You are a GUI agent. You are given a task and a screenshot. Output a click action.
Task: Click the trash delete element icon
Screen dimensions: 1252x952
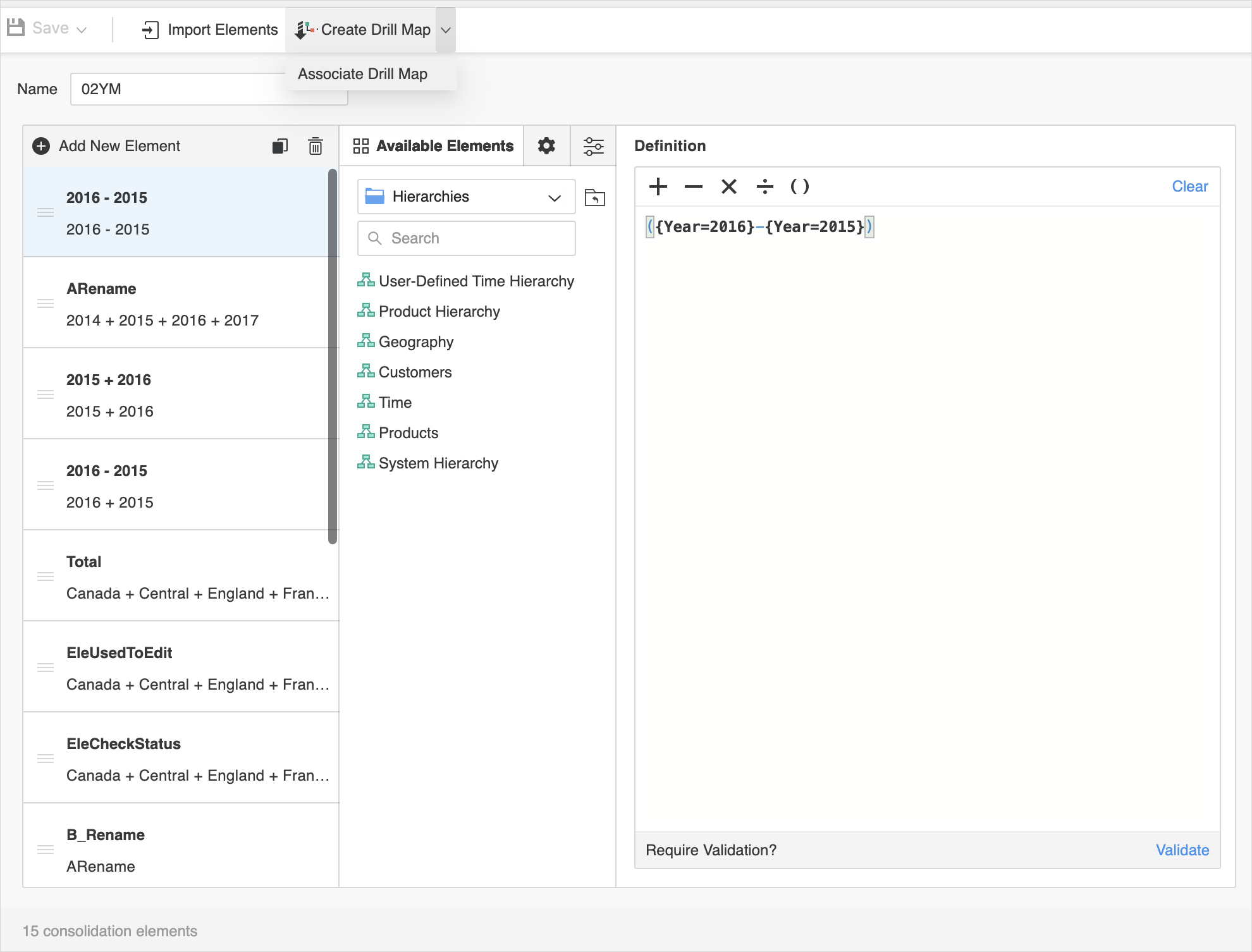coord(315,146)
